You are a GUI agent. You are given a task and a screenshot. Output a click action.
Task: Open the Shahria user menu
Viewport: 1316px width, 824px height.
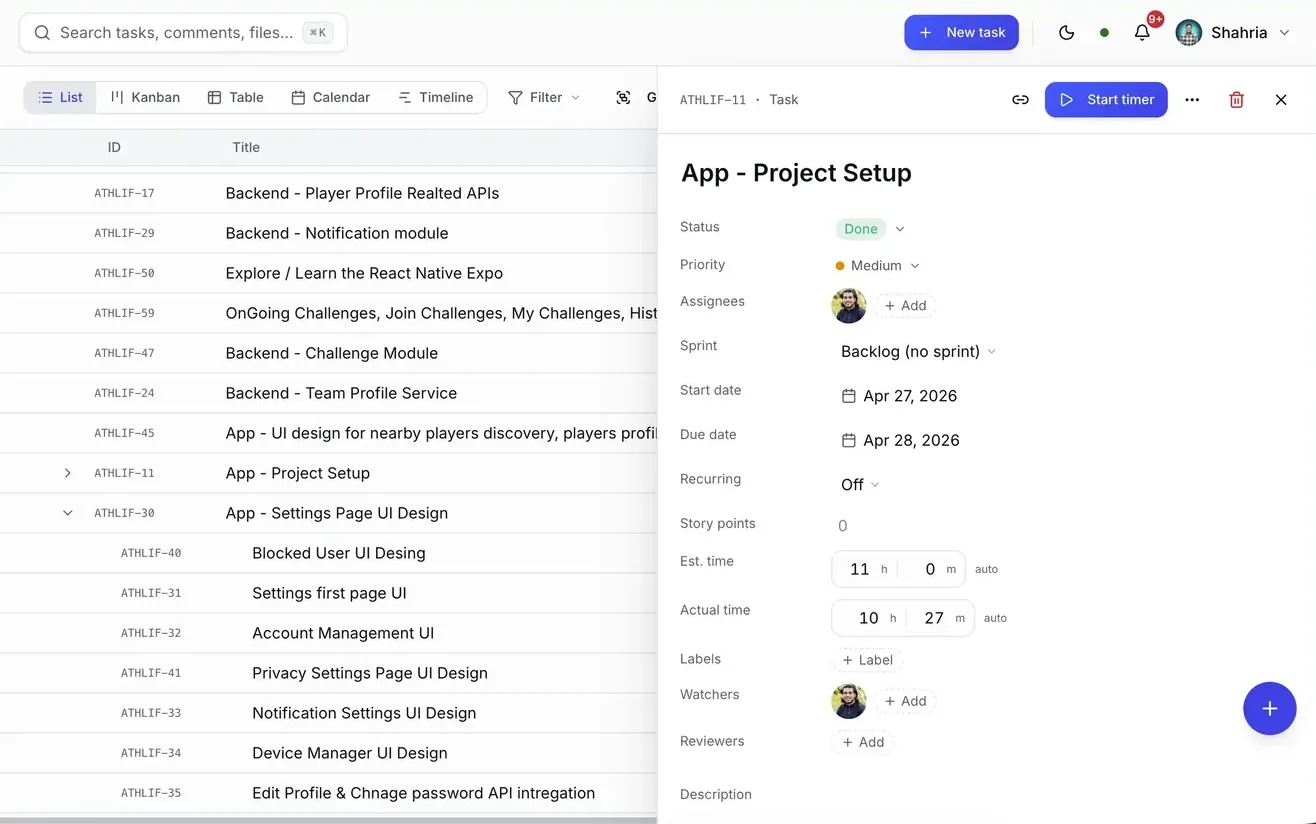[1233, 33]
